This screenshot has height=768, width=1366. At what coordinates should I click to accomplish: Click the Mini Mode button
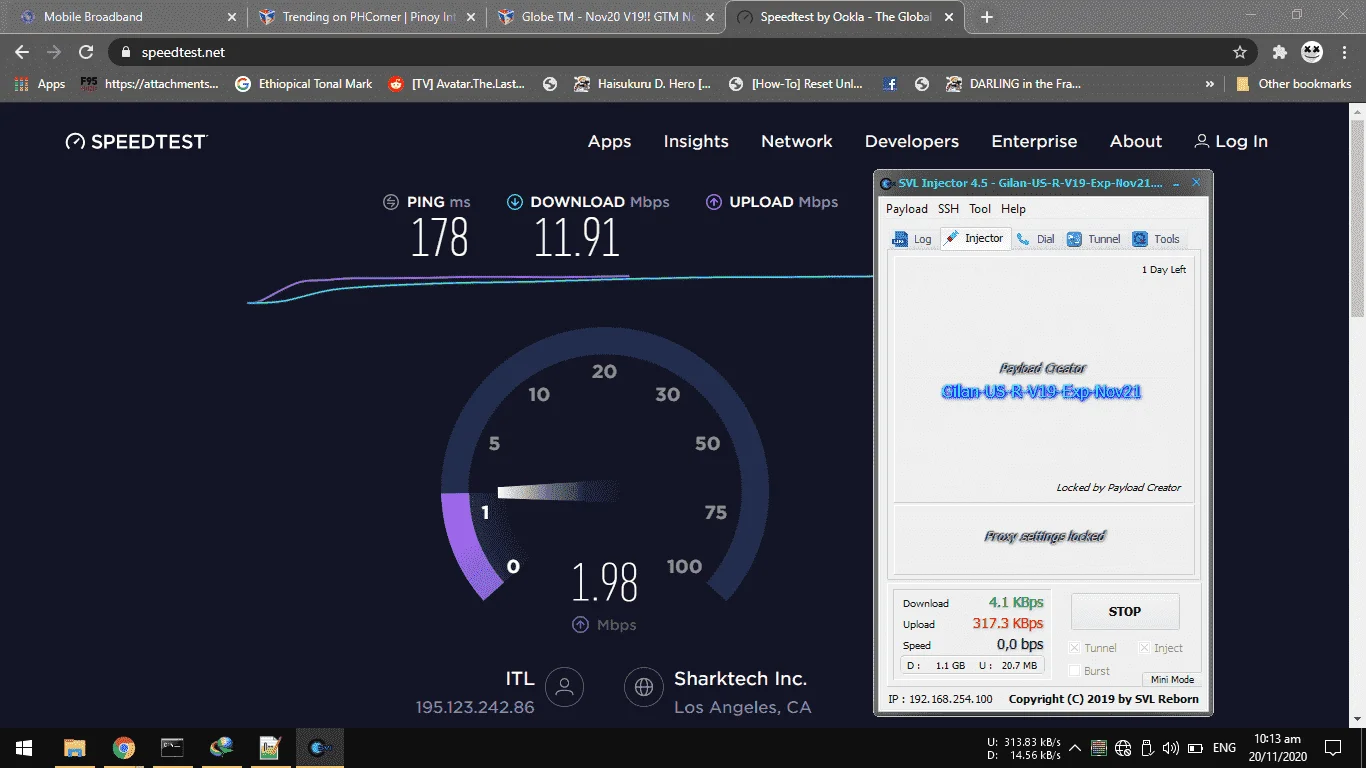(x=1172, y=679)
